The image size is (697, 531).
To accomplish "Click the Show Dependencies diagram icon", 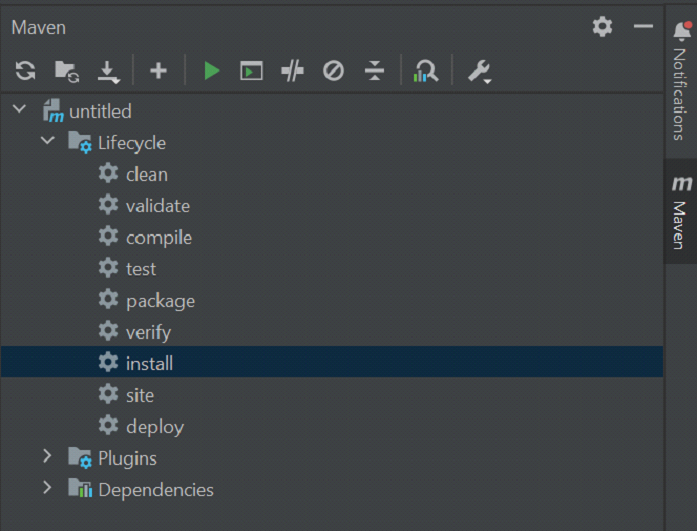I will pyautogui.click(x=426, y=71).
